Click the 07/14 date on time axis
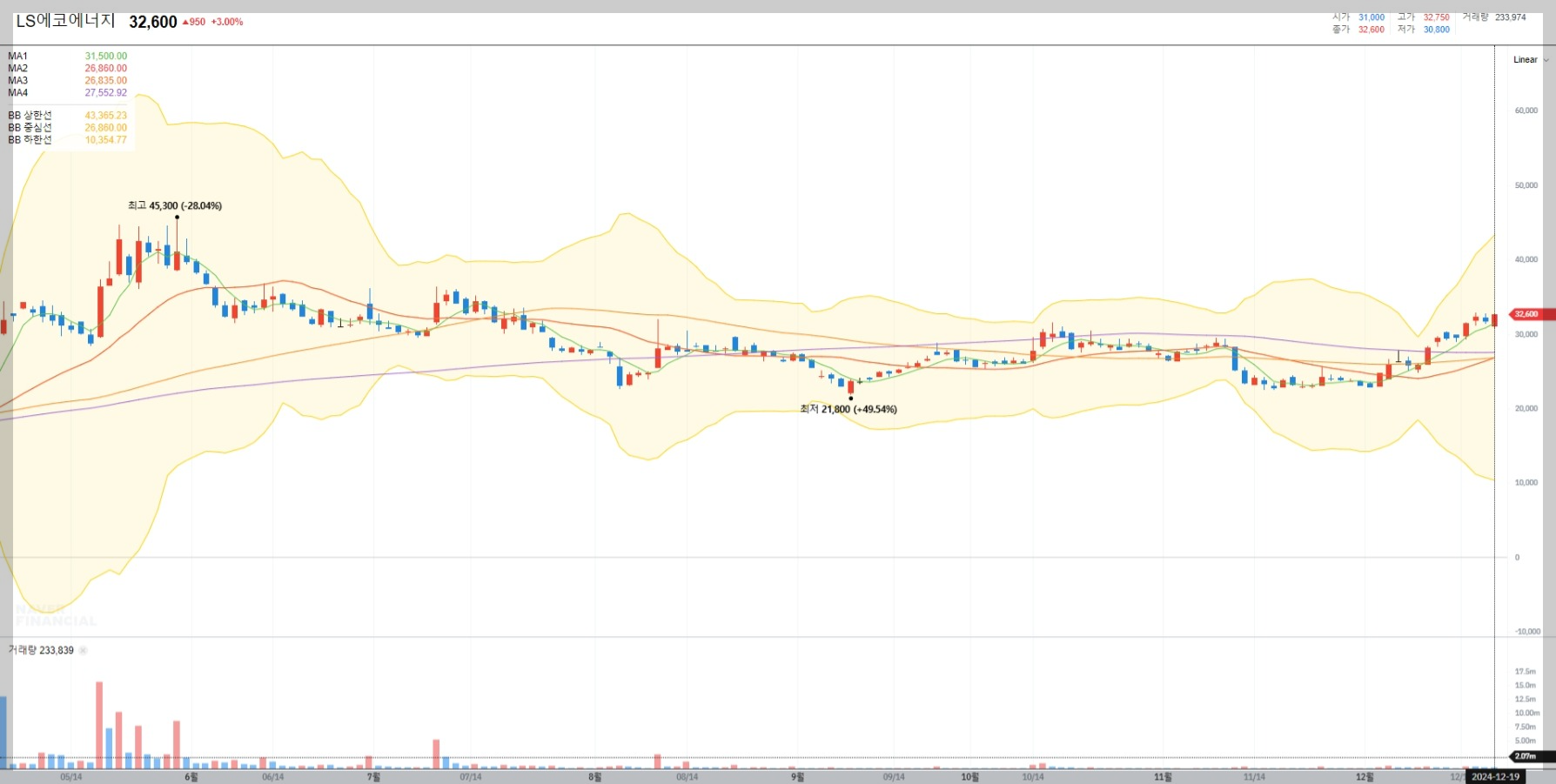1556x784 pixels. [x=471, y=777]
